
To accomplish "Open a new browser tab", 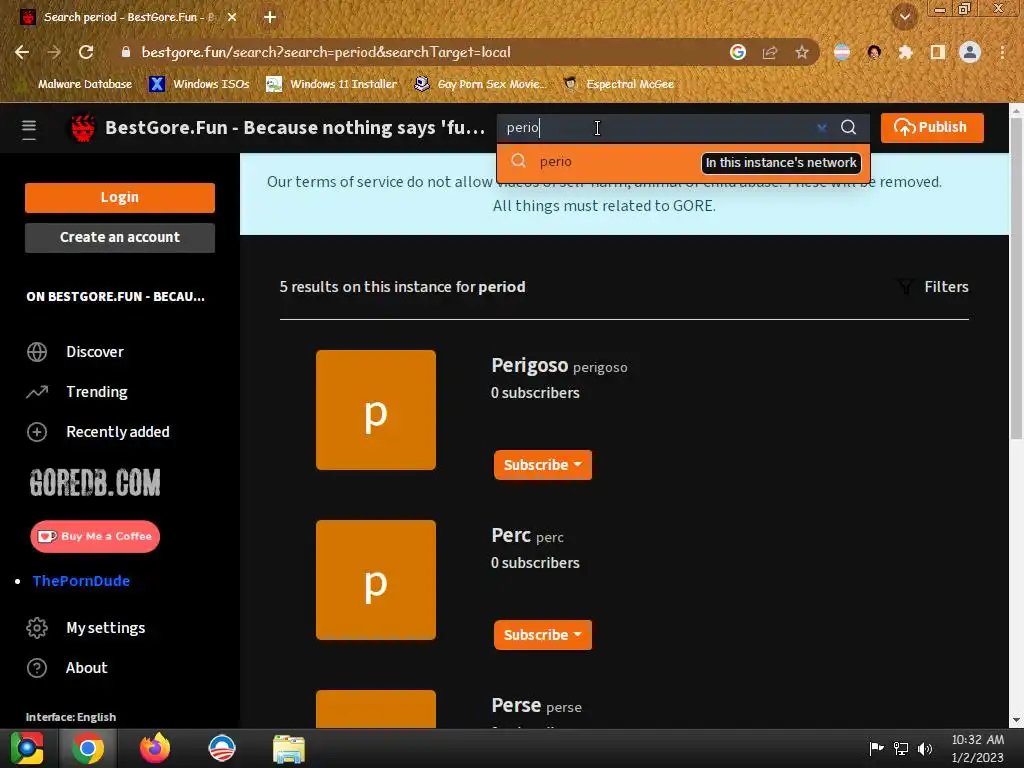I will 270,17.
